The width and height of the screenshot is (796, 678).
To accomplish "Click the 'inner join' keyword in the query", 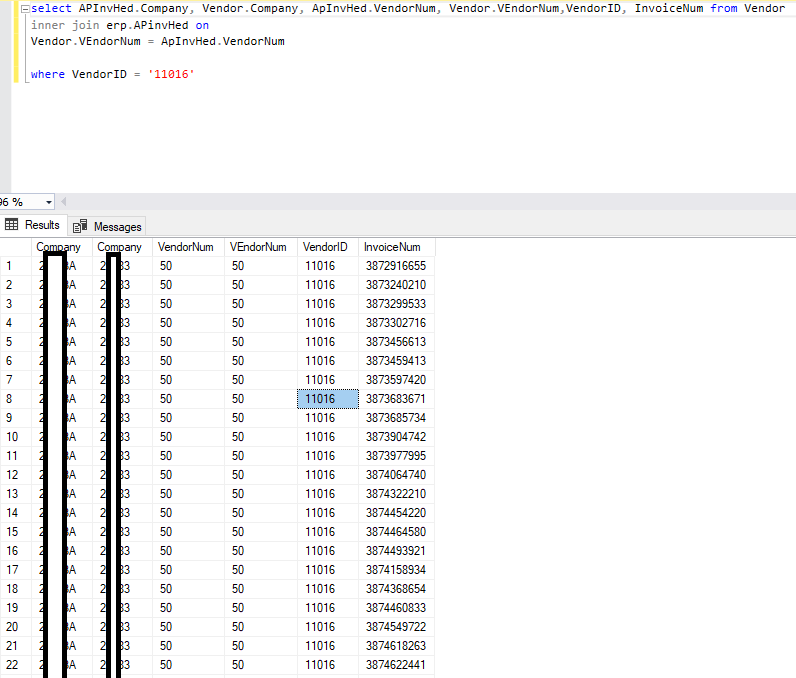I will click(64, 25).
